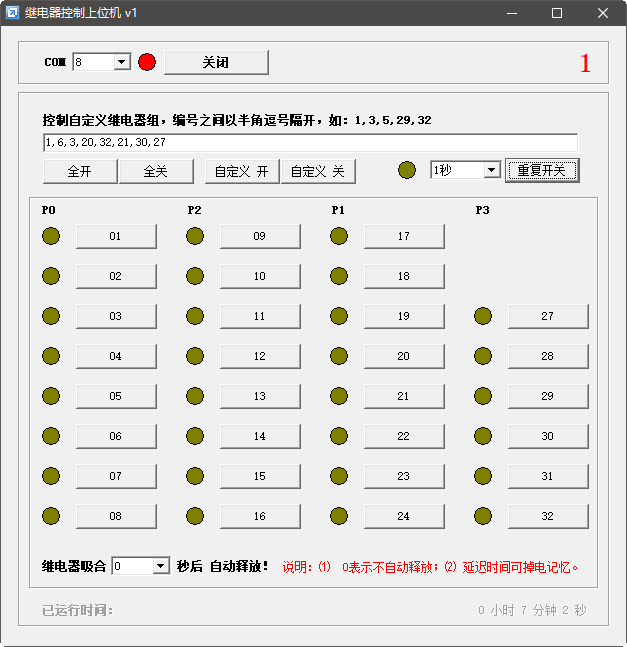This screenshot has height=647, width=627.
Task: Click the status LED beside relay 02
Action: pos(51,276)
